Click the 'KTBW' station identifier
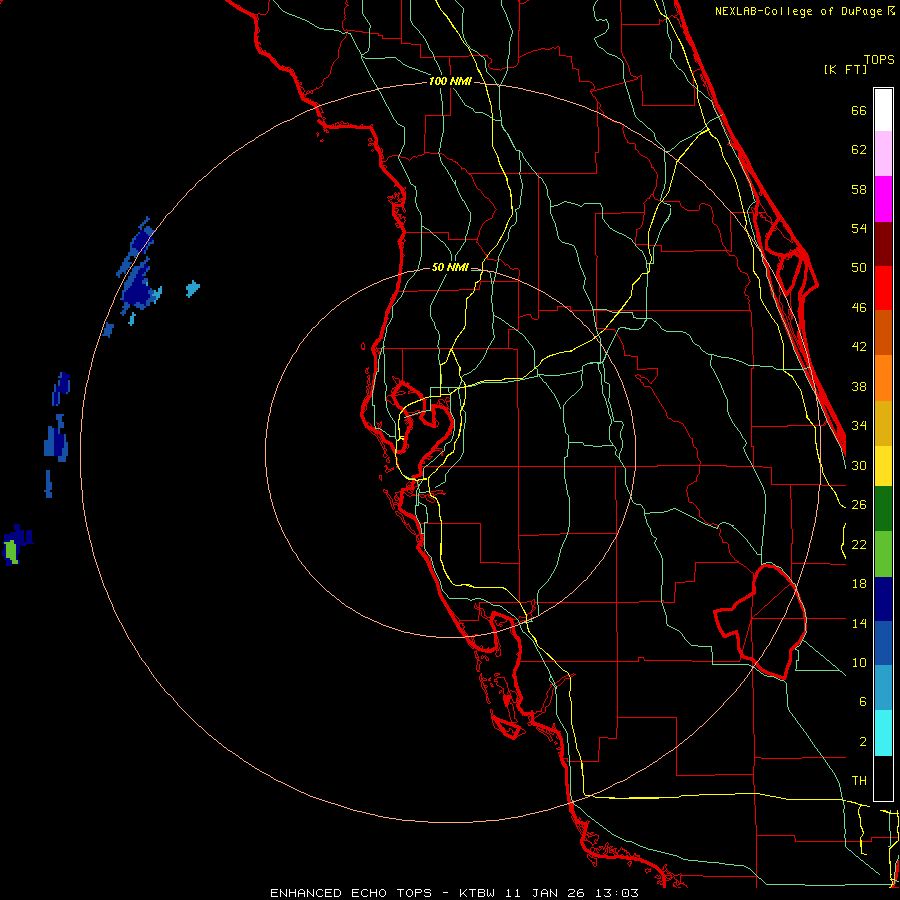 [476, 893]
